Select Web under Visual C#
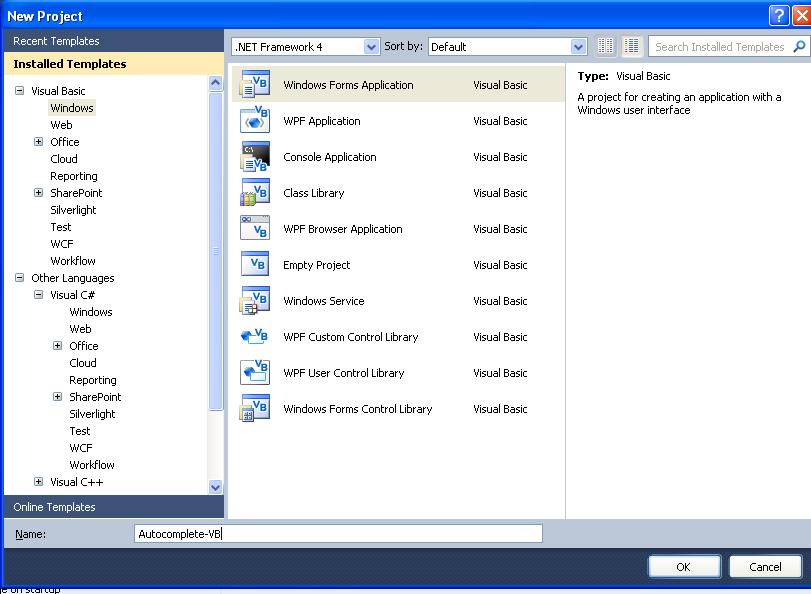The image size is (811, 594). pyautogui.click(x=80, y=329)
